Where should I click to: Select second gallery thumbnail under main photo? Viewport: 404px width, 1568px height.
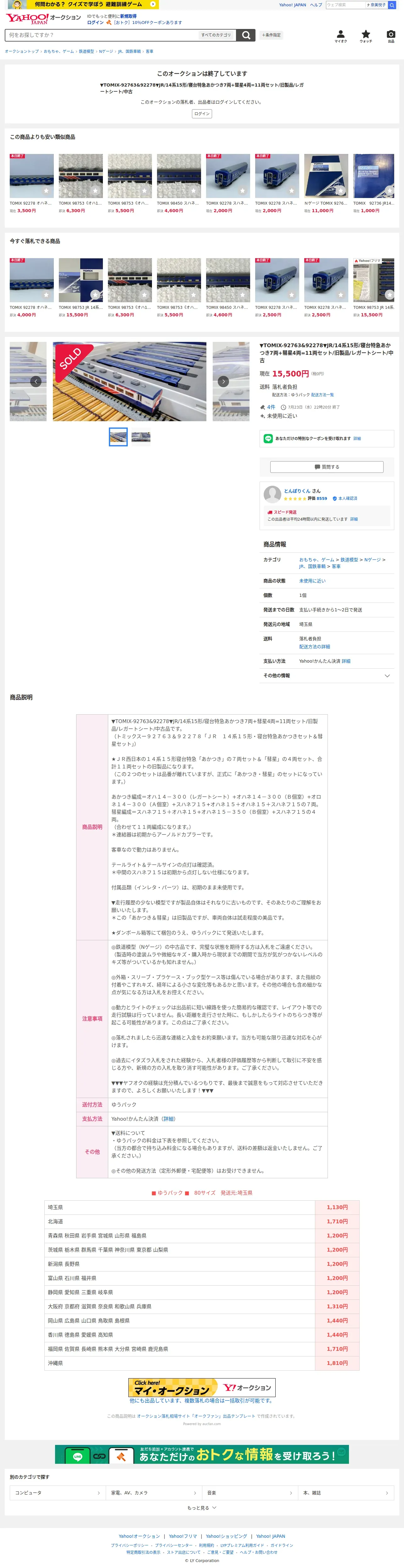click(x=141, y=437)
